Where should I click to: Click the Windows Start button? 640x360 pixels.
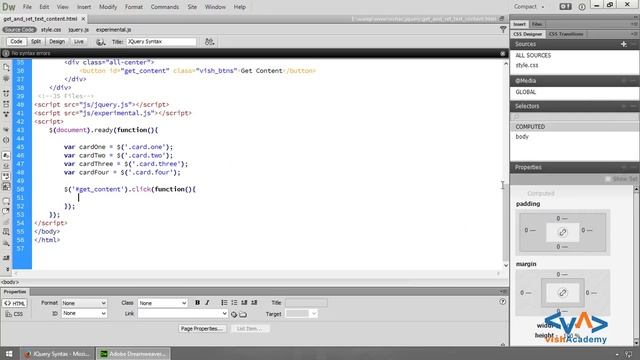click(x=9, y=354)
